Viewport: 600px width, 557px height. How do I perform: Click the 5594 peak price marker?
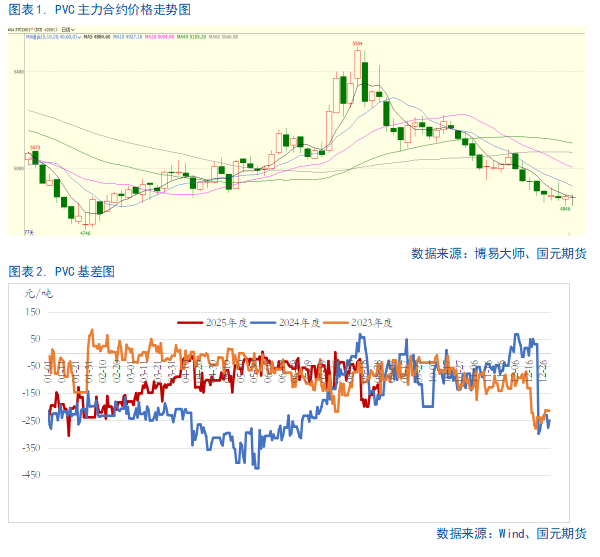[357, 45]
